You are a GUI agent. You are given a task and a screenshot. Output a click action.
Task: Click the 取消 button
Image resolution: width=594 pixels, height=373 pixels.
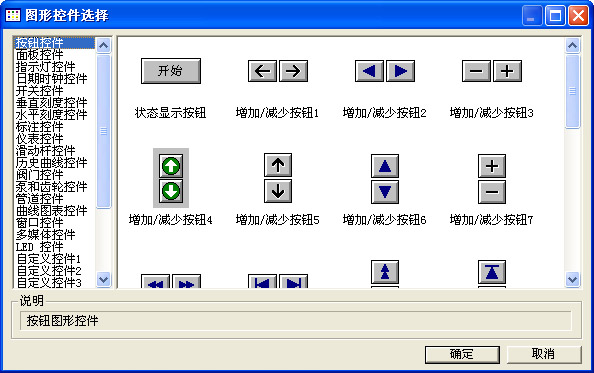click(x=544, y=354)
